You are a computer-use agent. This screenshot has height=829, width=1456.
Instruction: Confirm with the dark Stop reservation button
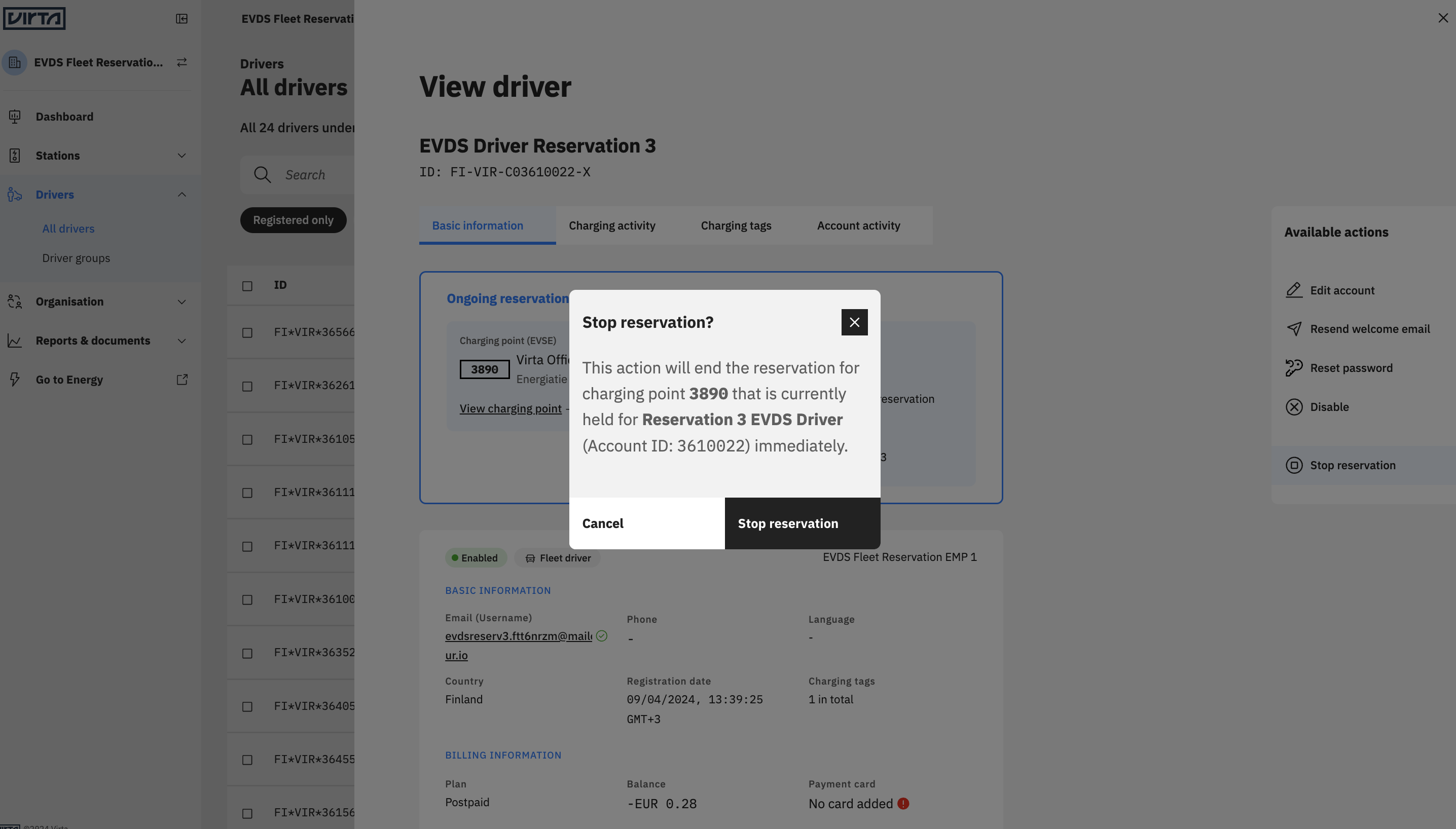click(803, 523)
